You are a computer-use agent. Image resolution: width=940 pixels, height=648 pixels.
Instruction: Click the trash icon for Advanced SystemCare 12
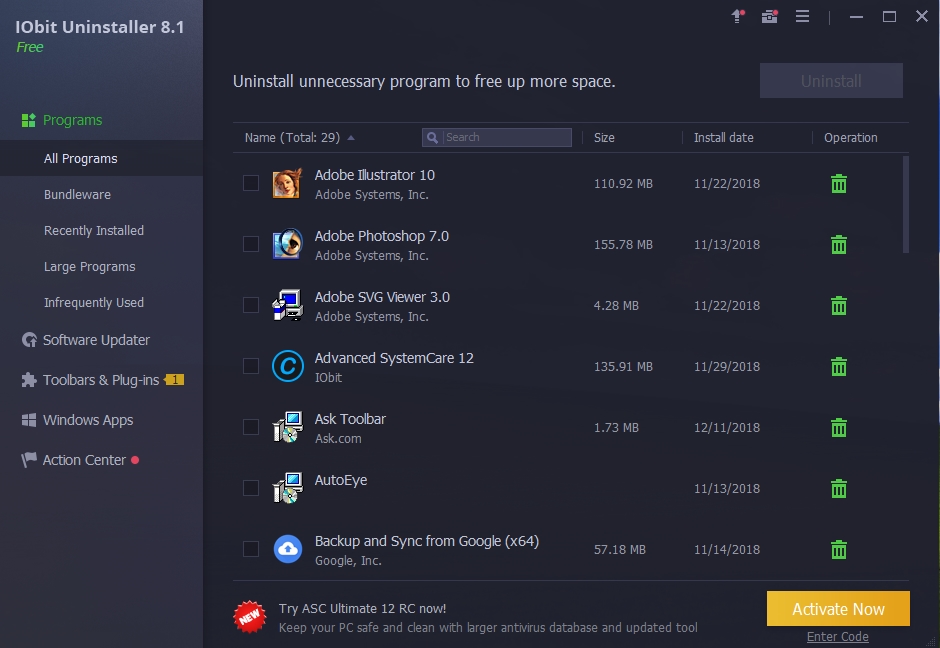[839, 366]
